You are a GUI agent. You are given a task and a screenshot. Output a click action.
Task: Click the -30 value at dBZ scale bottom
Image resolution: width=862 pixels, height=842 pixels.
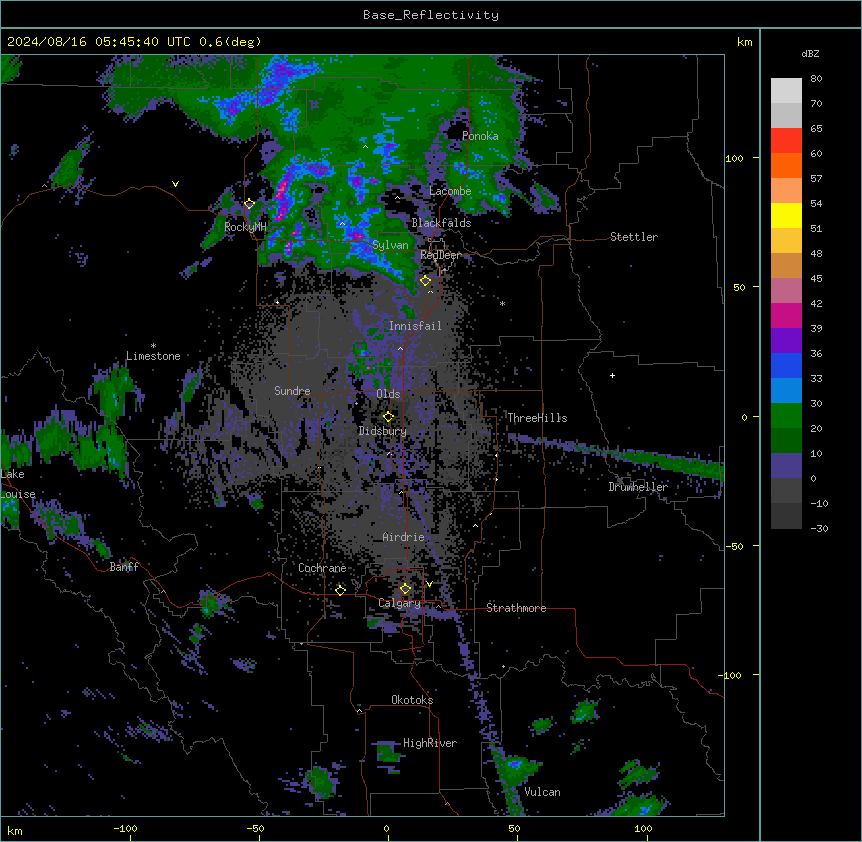[x=819, y=528]
